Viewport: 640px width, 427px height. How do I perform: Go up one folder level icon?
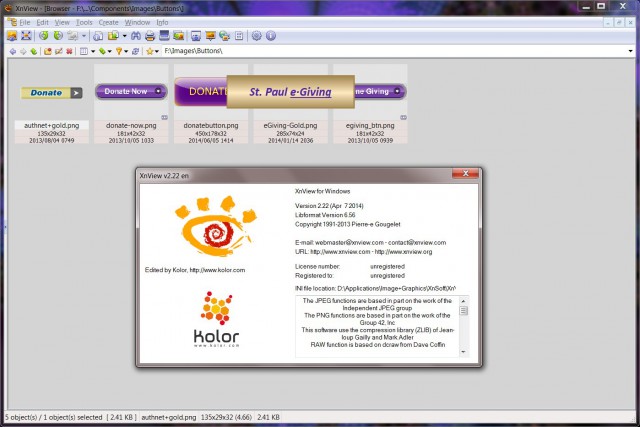[33, 51]
